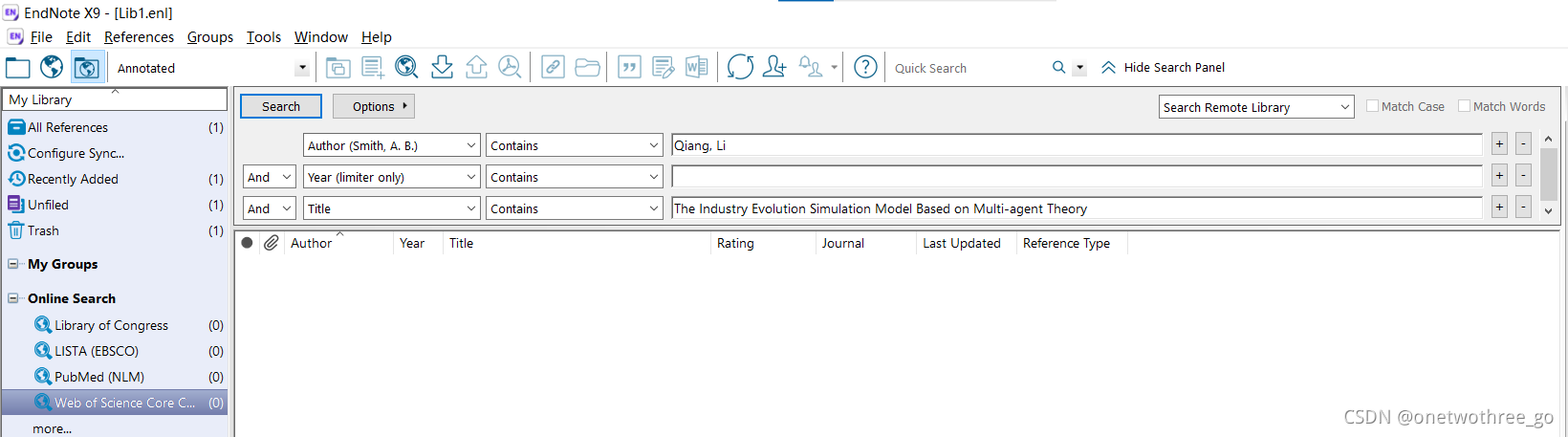Open And operator dropdown in Title row

(x=269, y=208)
